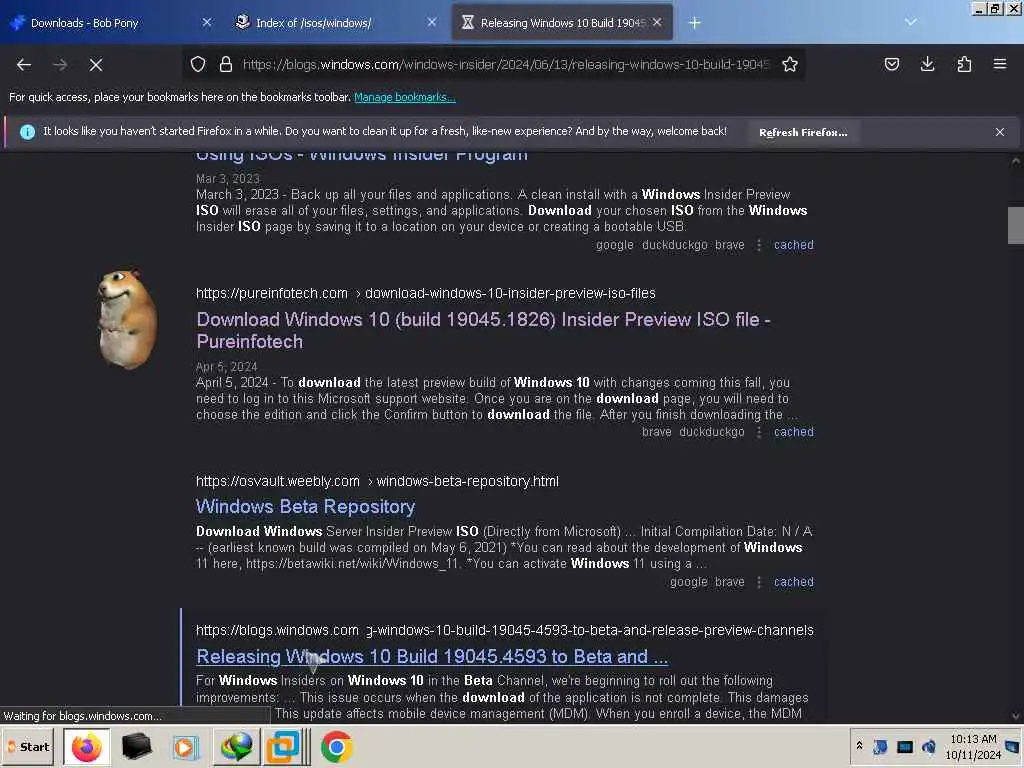This screenshot has width=1024, height=768.
Task: Click the black box taskbar icon
Action: coord(136,747)
